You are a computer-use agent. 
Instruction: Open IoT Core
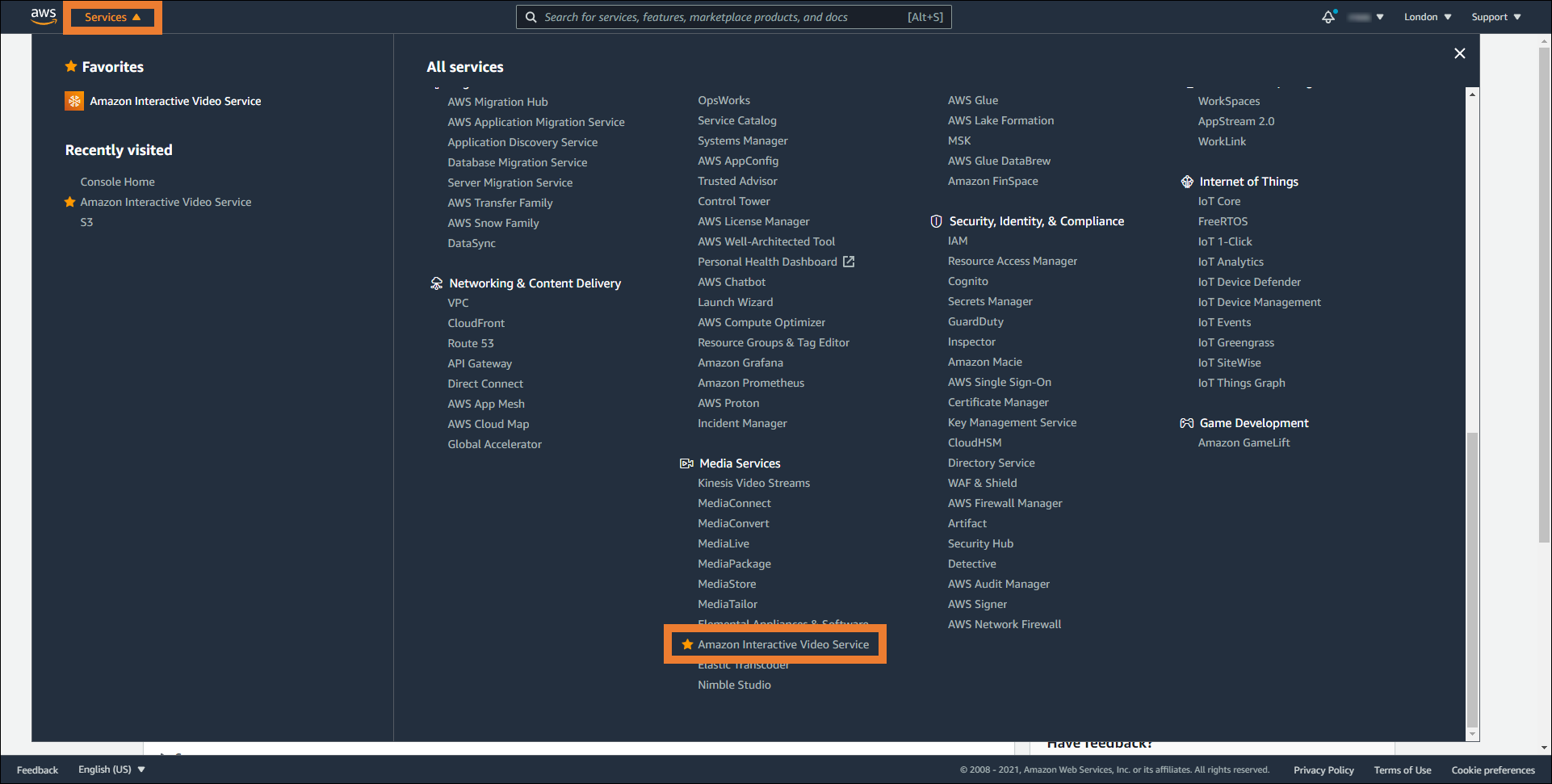pos(1219,201)
